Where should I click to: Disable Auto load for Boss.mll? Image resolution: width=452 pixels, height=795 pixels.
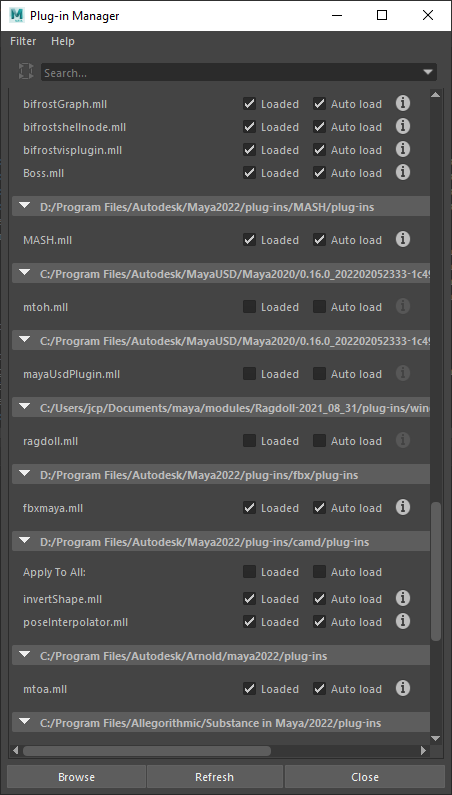point(319,173)
